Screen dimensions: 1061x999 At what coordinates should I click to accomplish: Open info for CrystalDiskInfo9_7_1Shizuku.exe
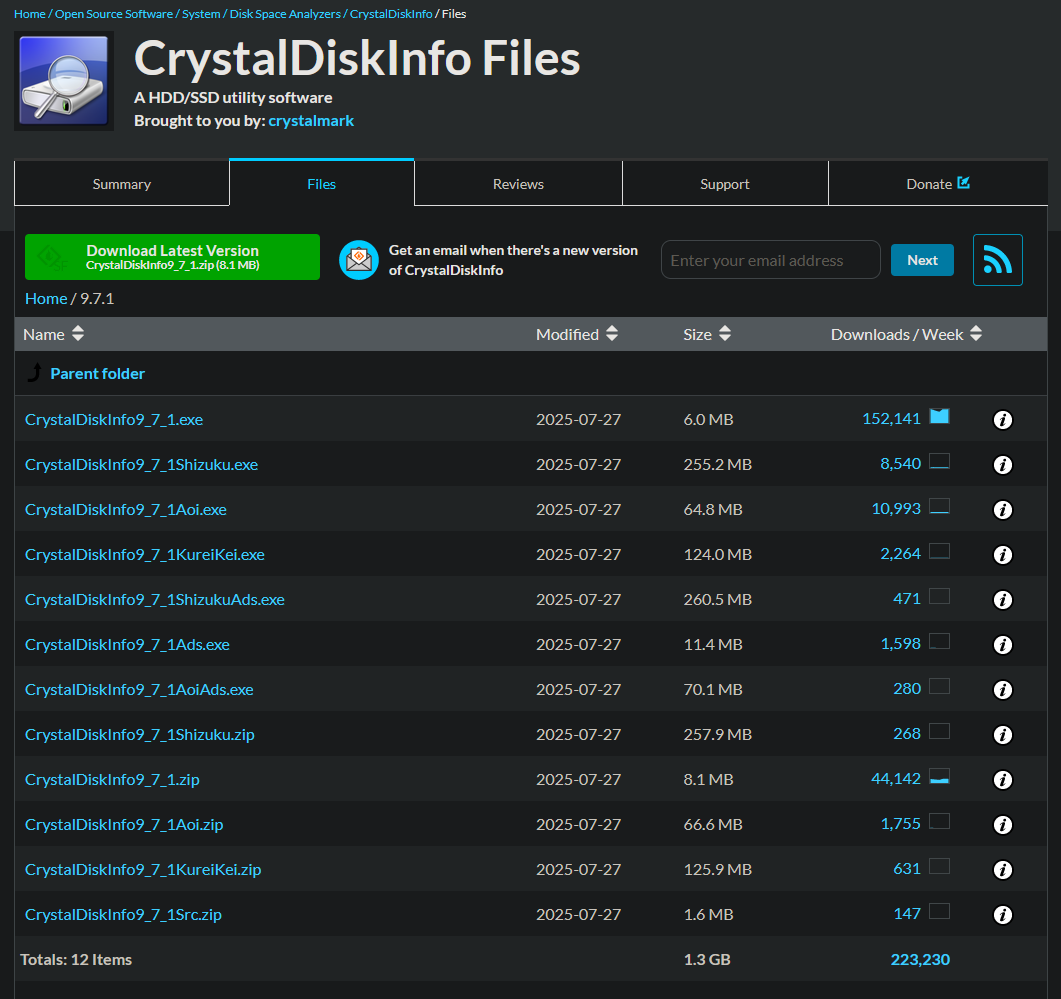(1002, 465)
